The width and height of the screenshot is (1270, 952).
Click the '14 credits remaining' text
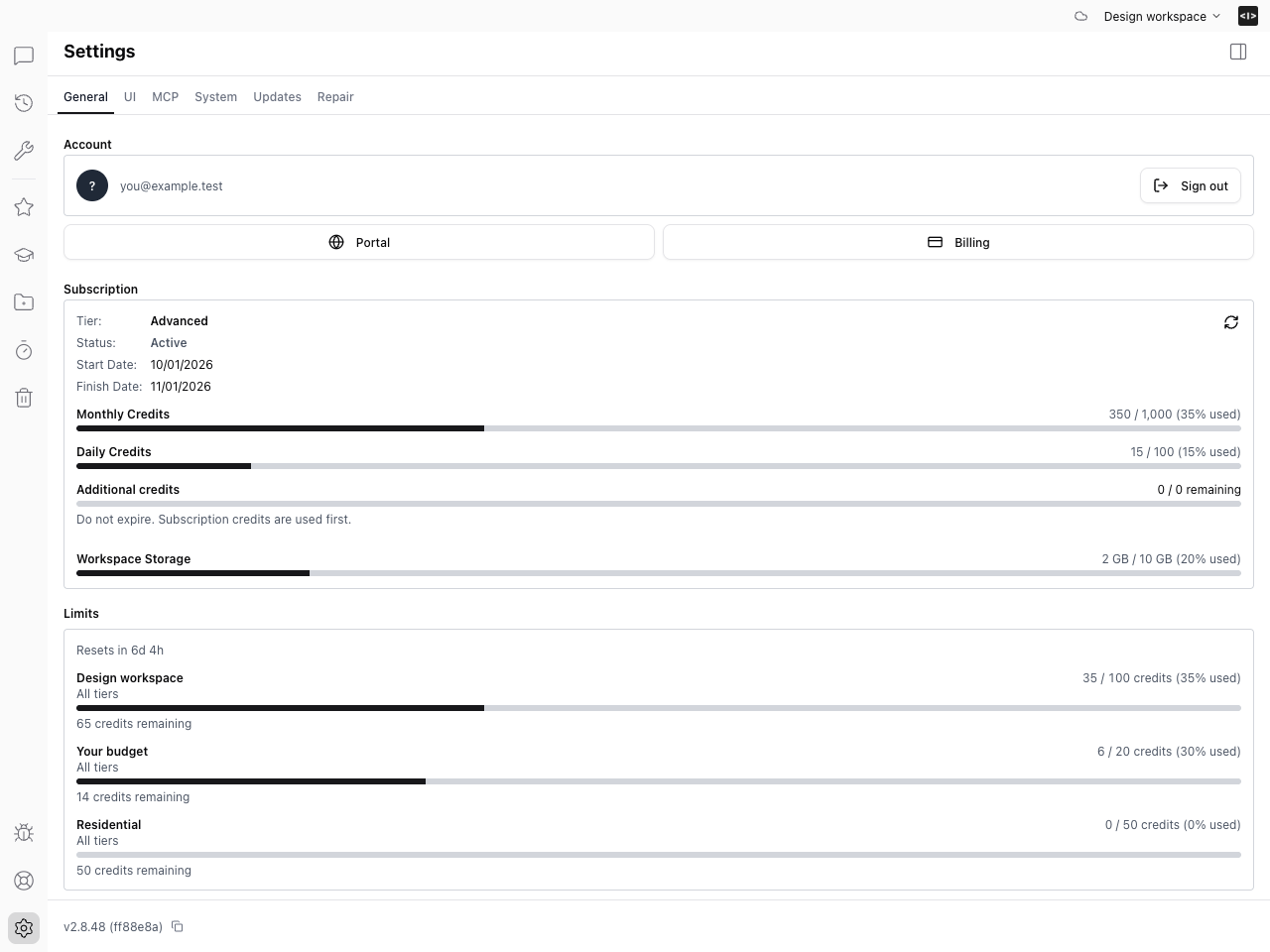133,797
